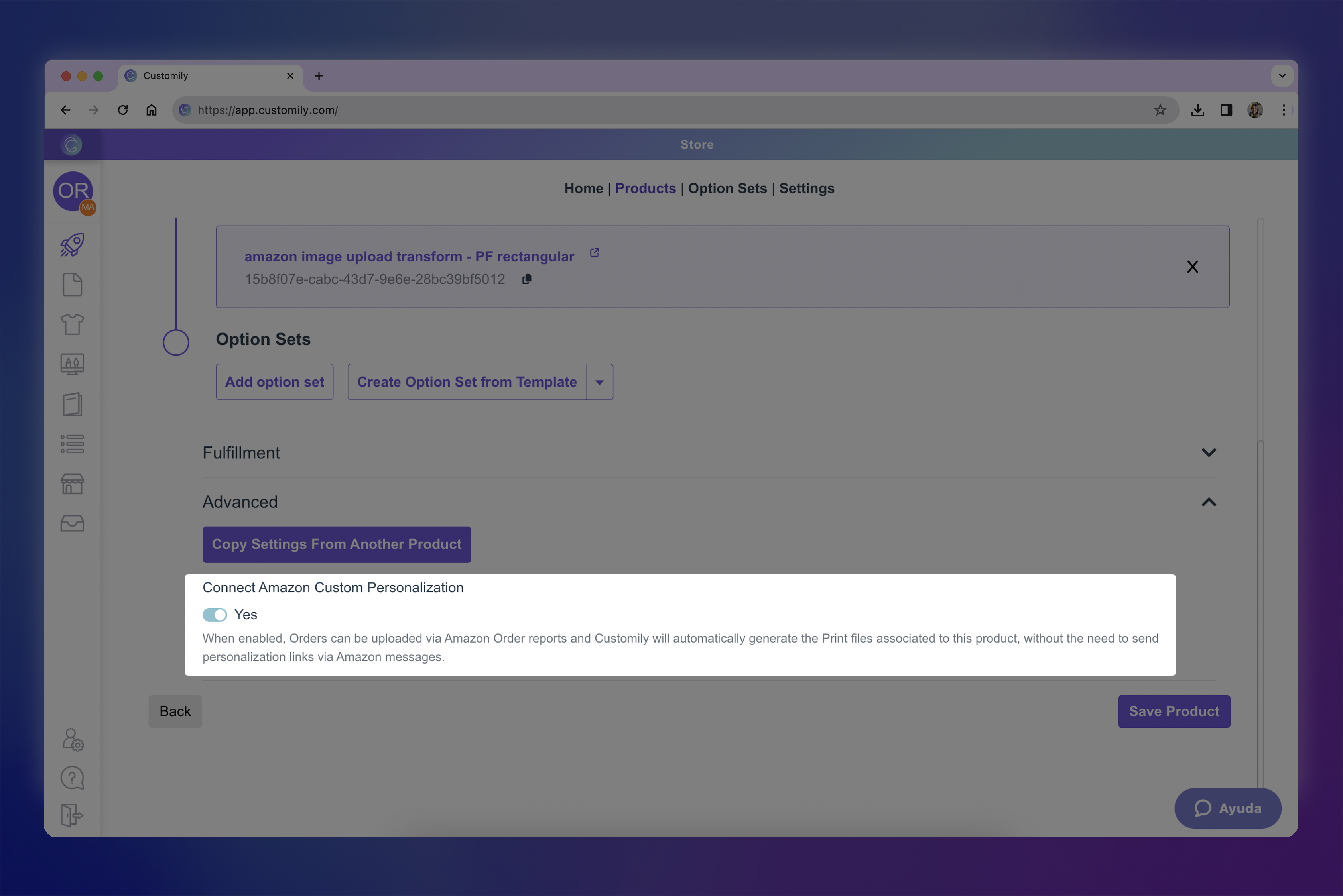
Task: Go to the Products menu link
Action: coord(645,189)
